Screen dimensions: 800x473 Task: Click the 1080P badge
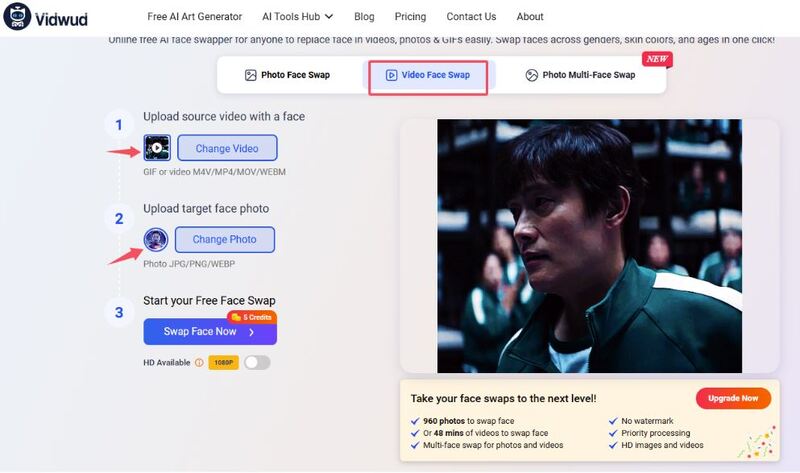click(x=223, y=362)
